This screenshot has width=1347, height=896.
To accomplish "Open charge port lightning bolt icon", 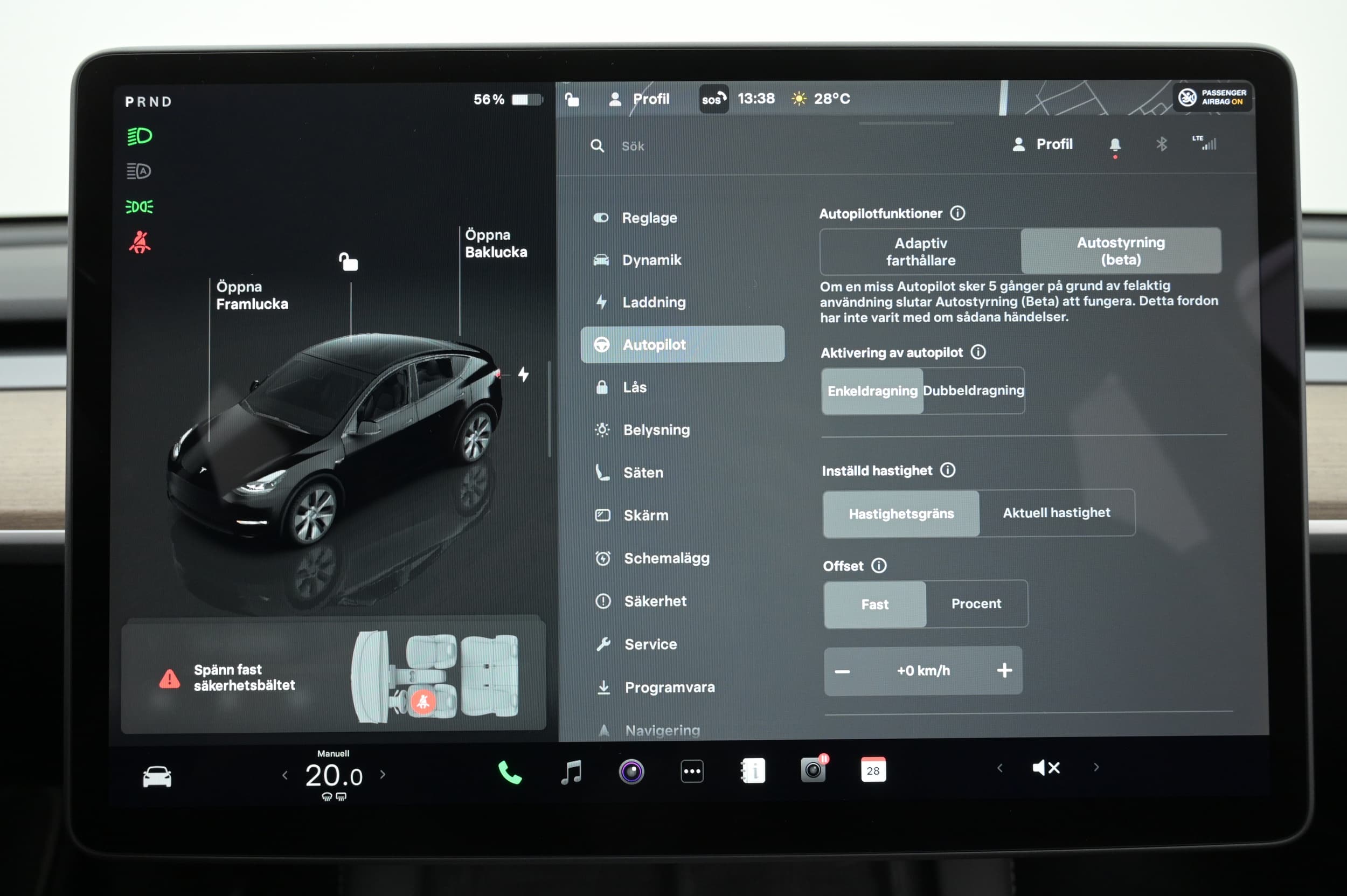I will 523,374.
